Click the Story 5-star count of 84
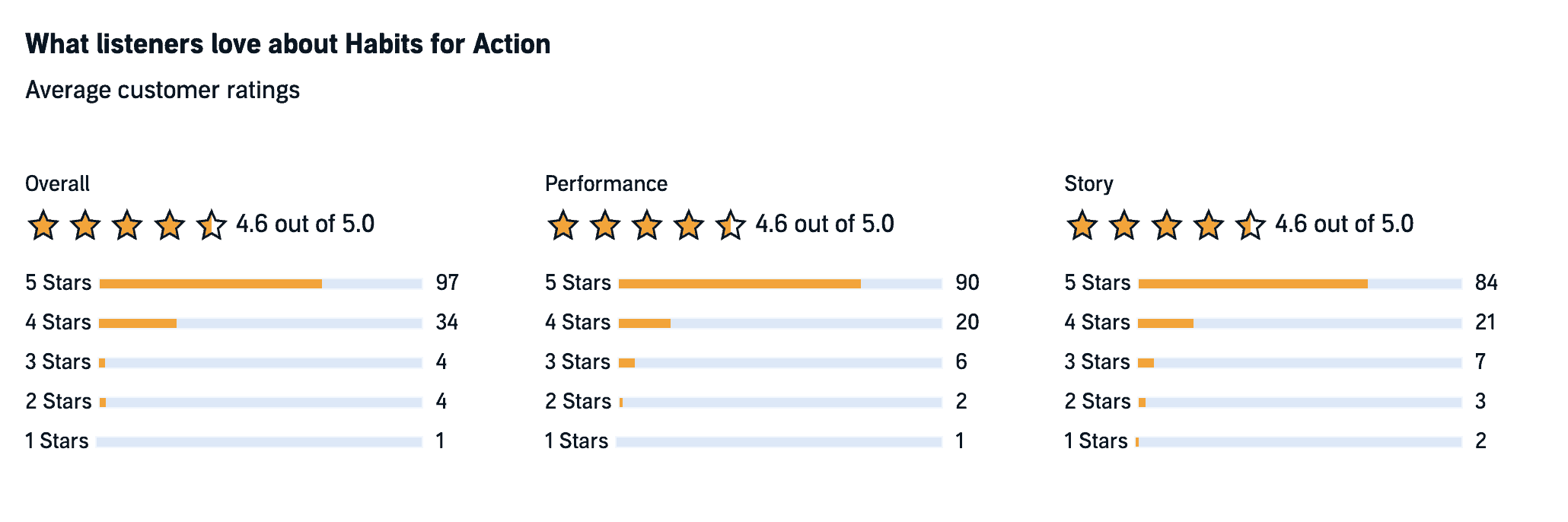Image resolution: width=1568 pixels, height=522 pixels. click(1486, 283)
